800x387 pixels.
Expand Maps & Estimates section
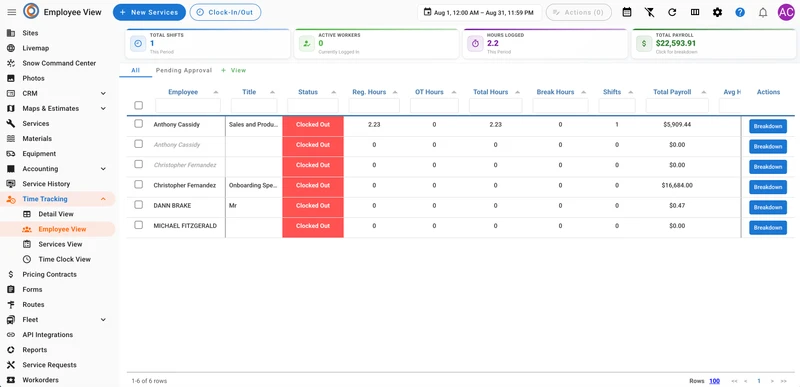click(x=103, y=109)
